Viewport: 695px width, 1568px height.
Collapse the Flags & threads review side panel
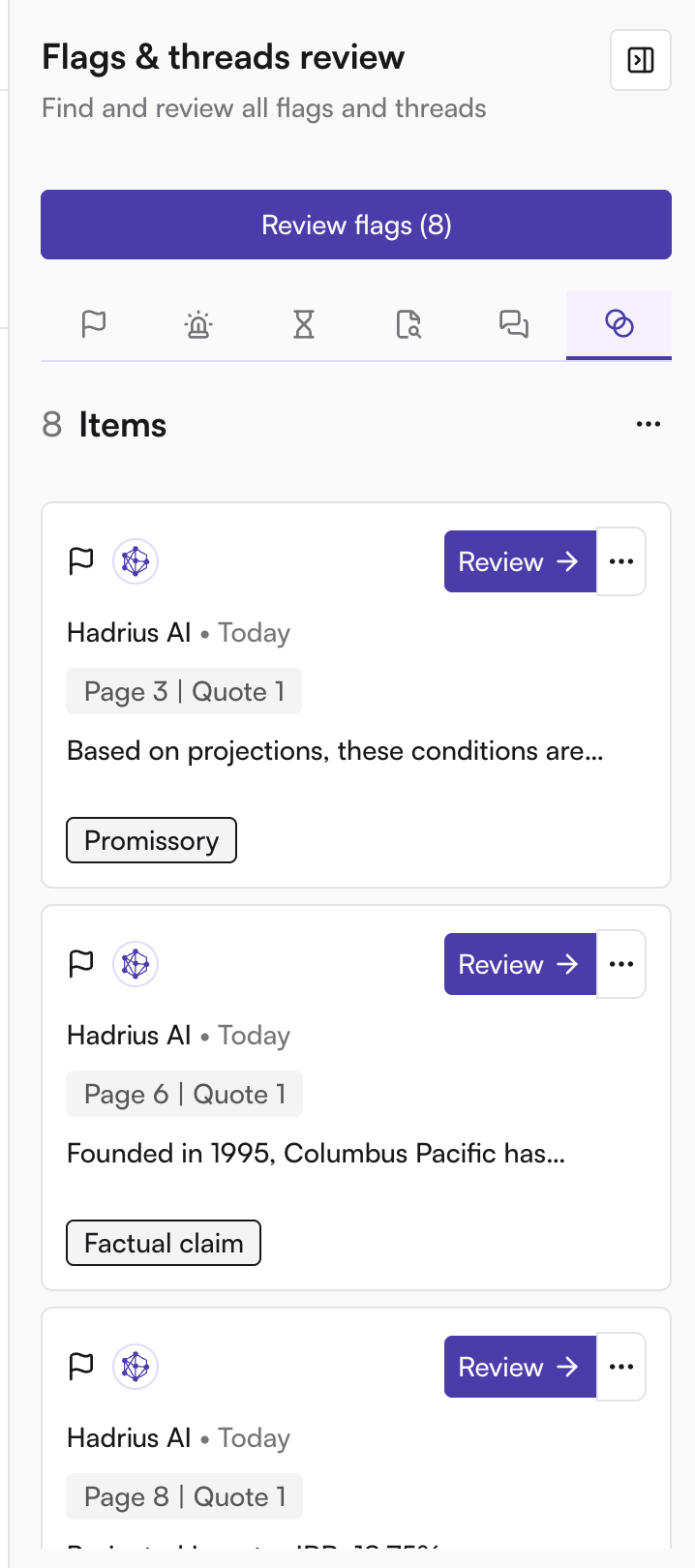pyautogui.click(x=641, y=60)
